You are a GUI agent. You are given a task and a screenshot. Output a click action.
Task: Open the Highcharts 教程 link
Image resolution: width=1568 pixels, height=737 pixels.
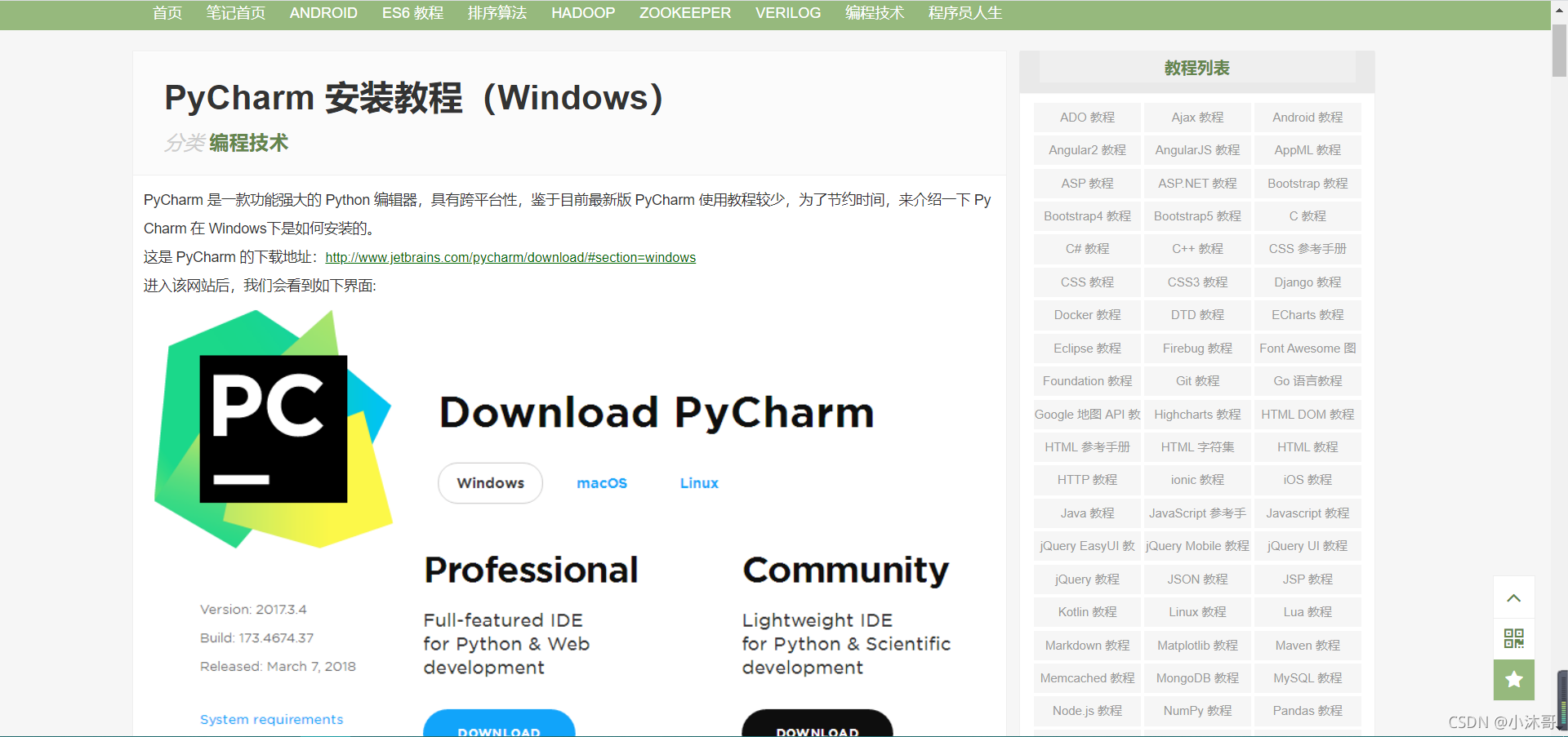click(1197, 415)
